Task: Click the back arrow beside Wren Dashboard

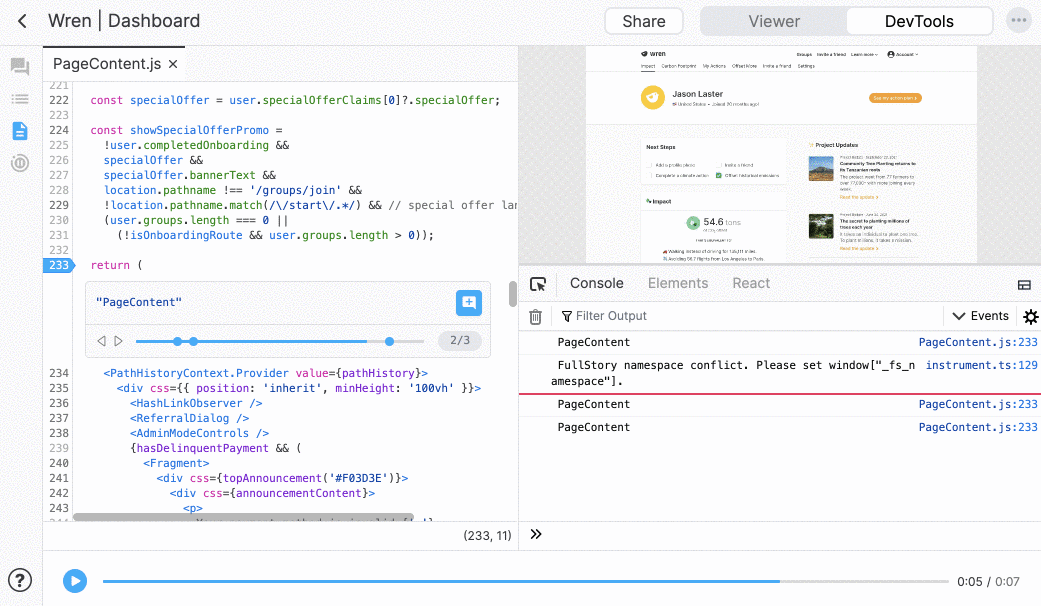Action: pos(23,21)
